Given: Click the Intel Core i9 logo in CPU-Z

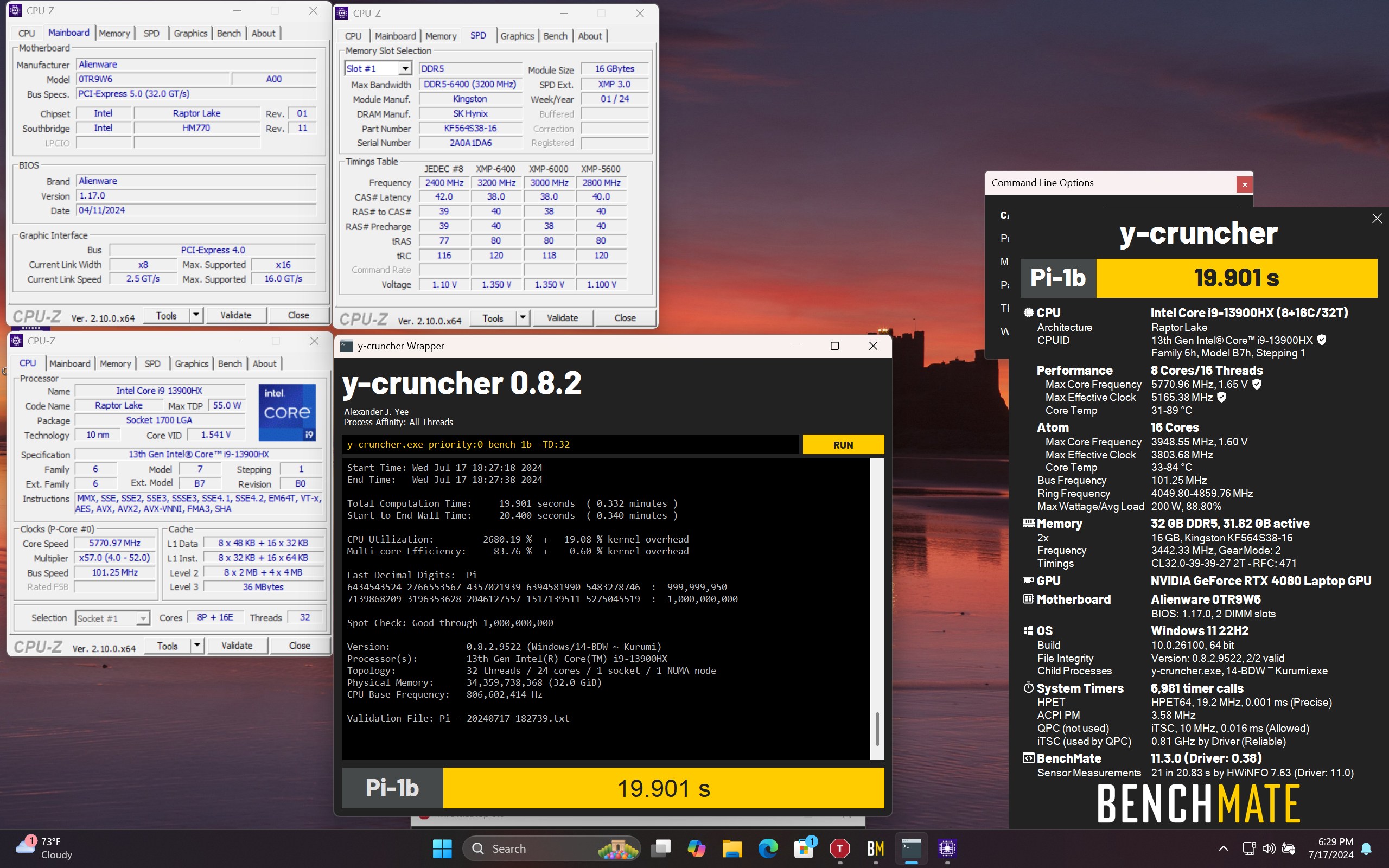Looking at the screenshot, I should [x=287, y=412].
